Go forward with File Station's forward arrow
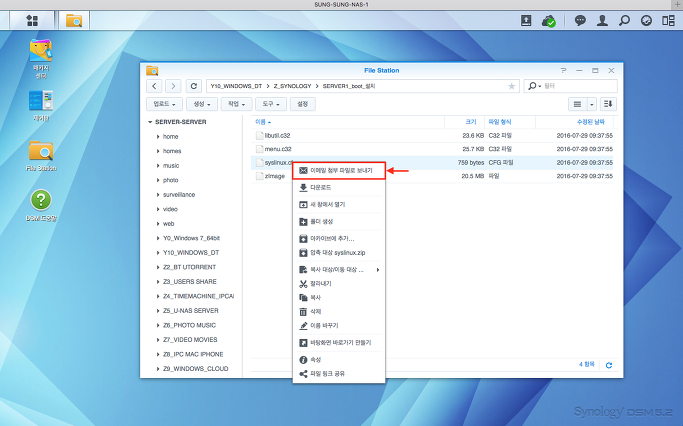Image resolution: width=683 pixels, height=426 pixels. (x=173, y=86)
